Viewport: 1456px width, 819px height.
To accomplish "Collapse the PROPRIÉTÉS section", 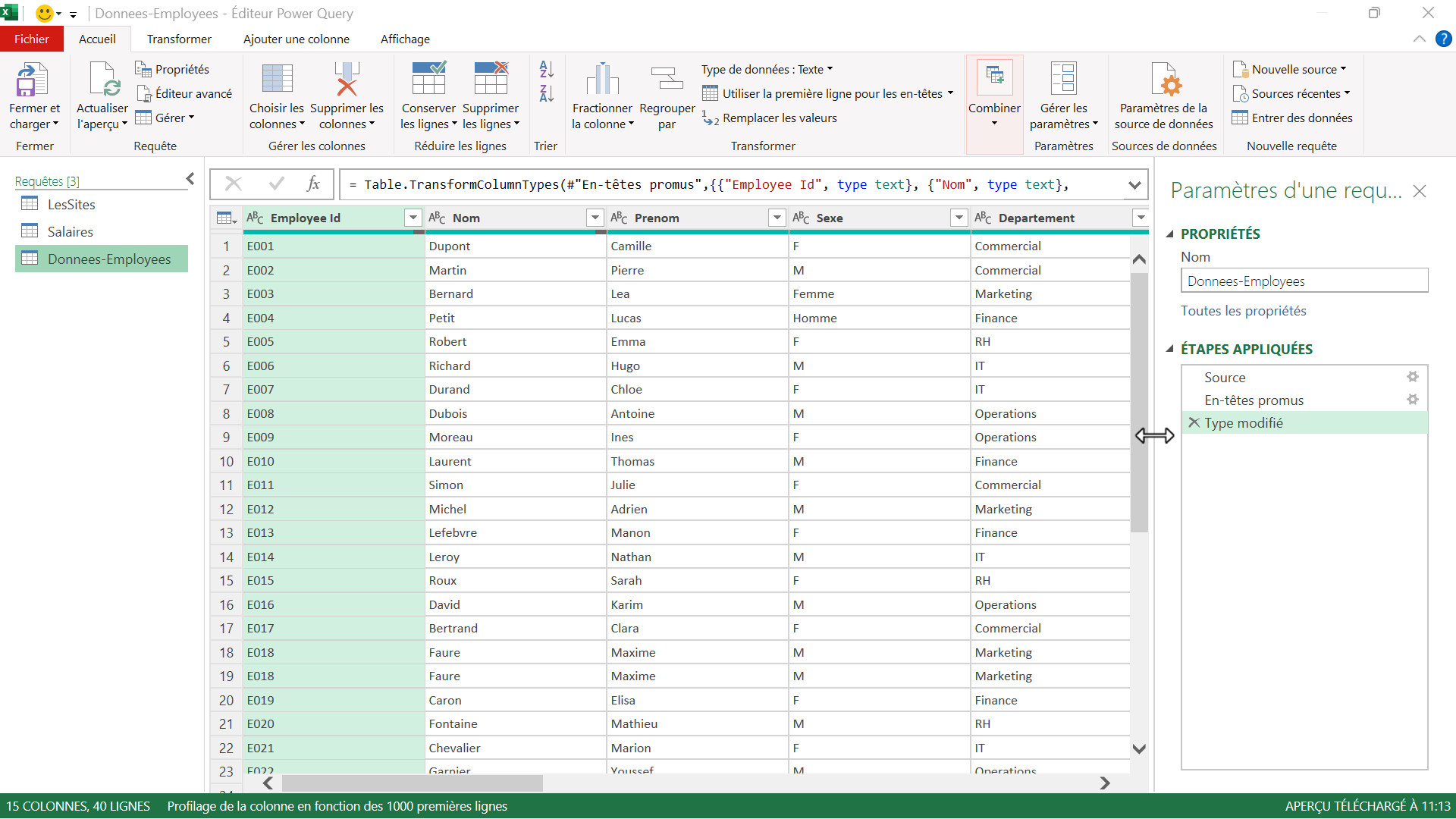I will coord(1169,234).
